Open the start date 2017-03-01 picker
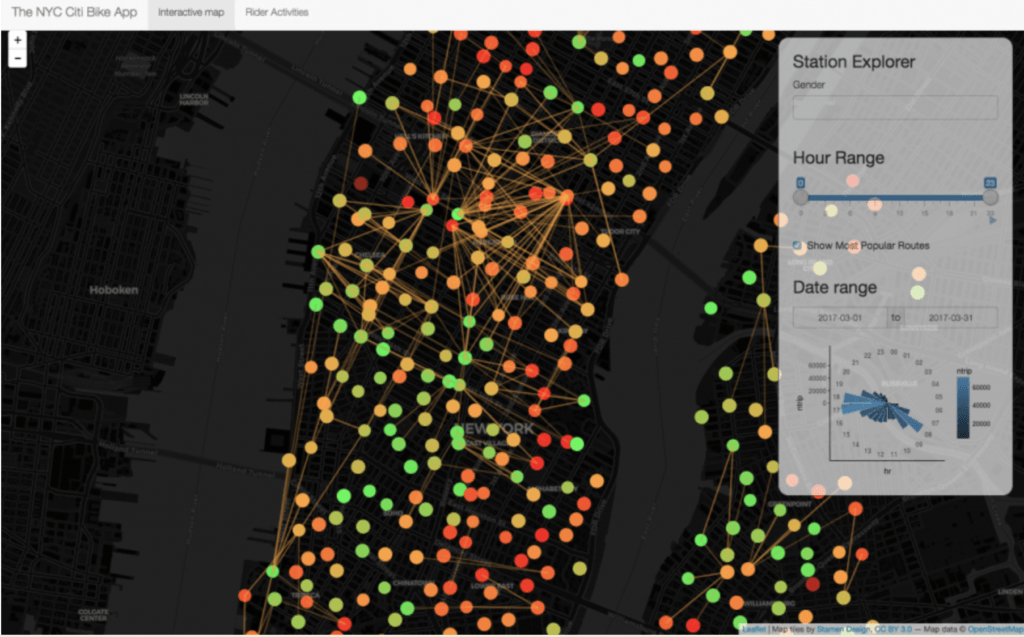Image resolution: width=1024 pixels, height=637 pixels. [x=840, y=317]
